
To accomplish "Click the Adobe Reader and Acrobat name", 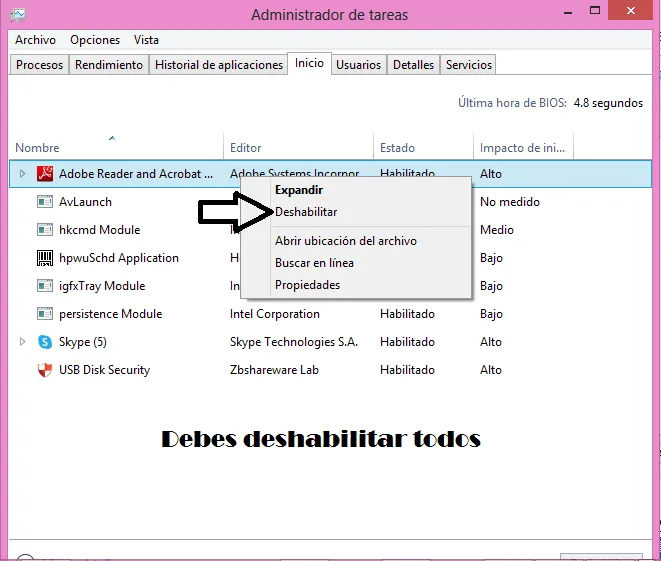I will 136,174.
